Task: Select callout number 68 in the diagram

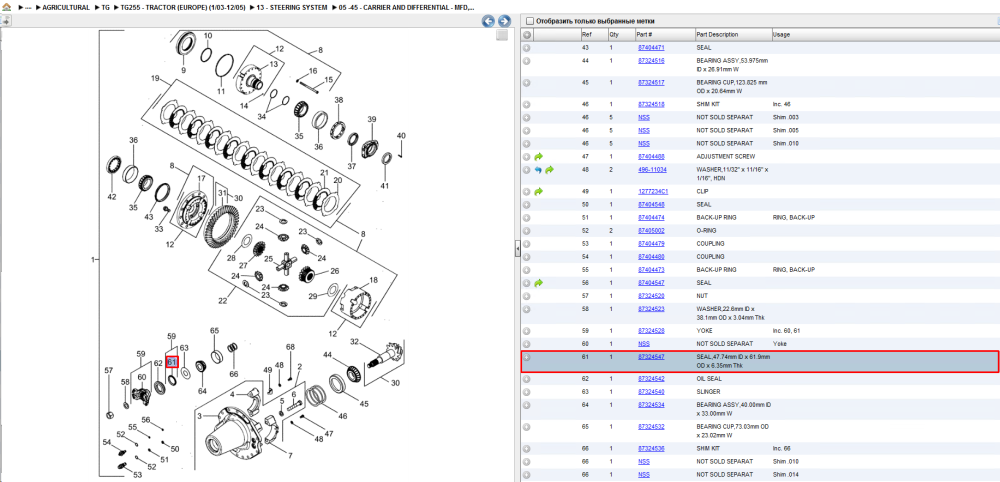Action: [x=290, y=347]
